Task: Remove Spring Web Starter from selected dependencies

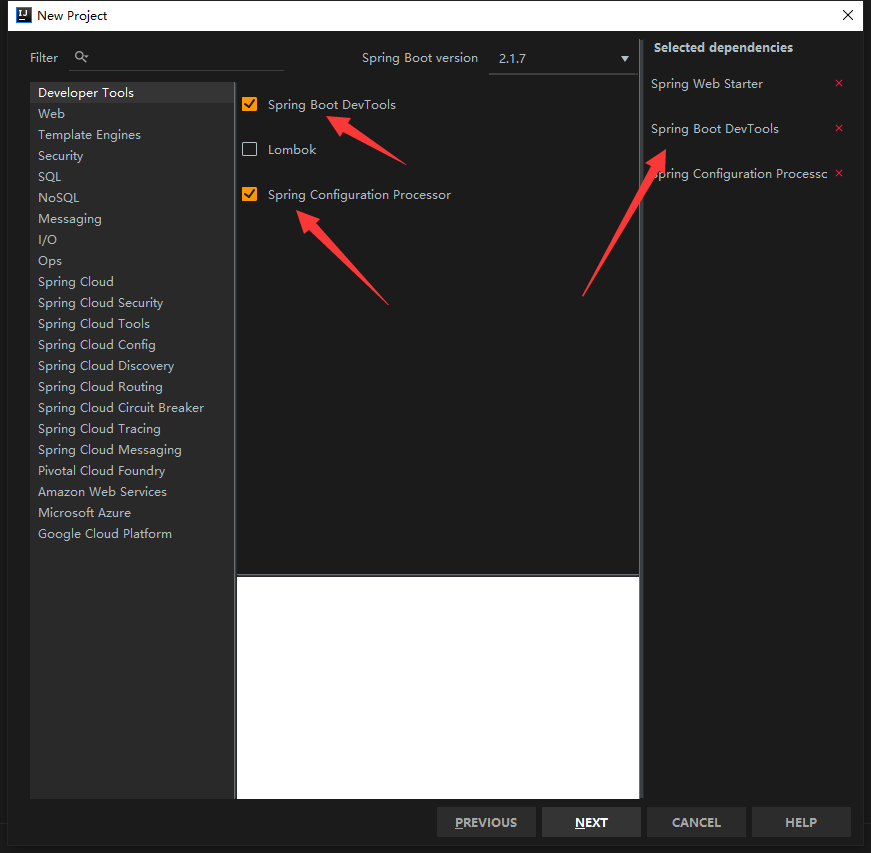Action: 839,83
